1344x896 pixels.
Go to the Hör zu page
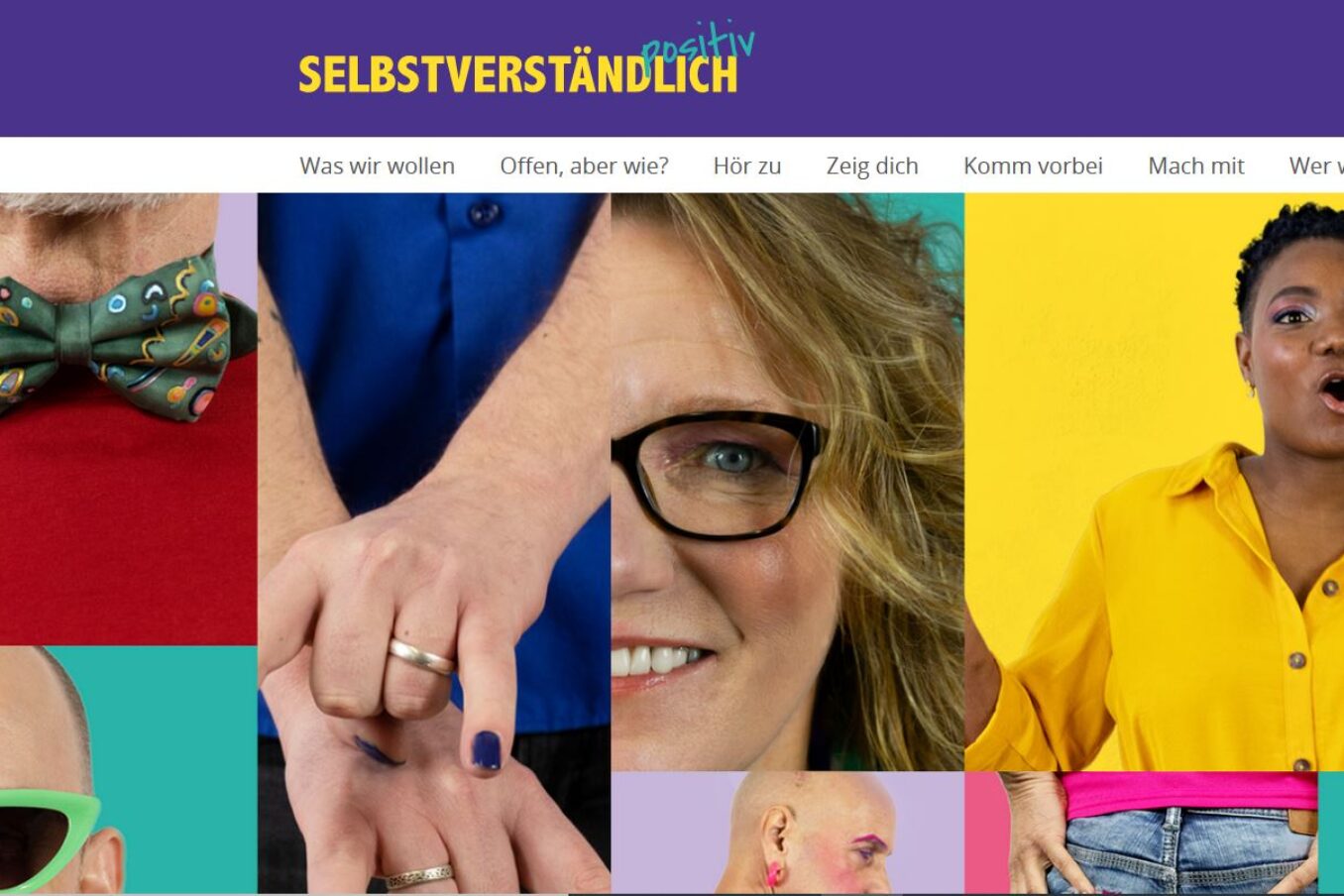pyautogui.click(x=746, y=166)
